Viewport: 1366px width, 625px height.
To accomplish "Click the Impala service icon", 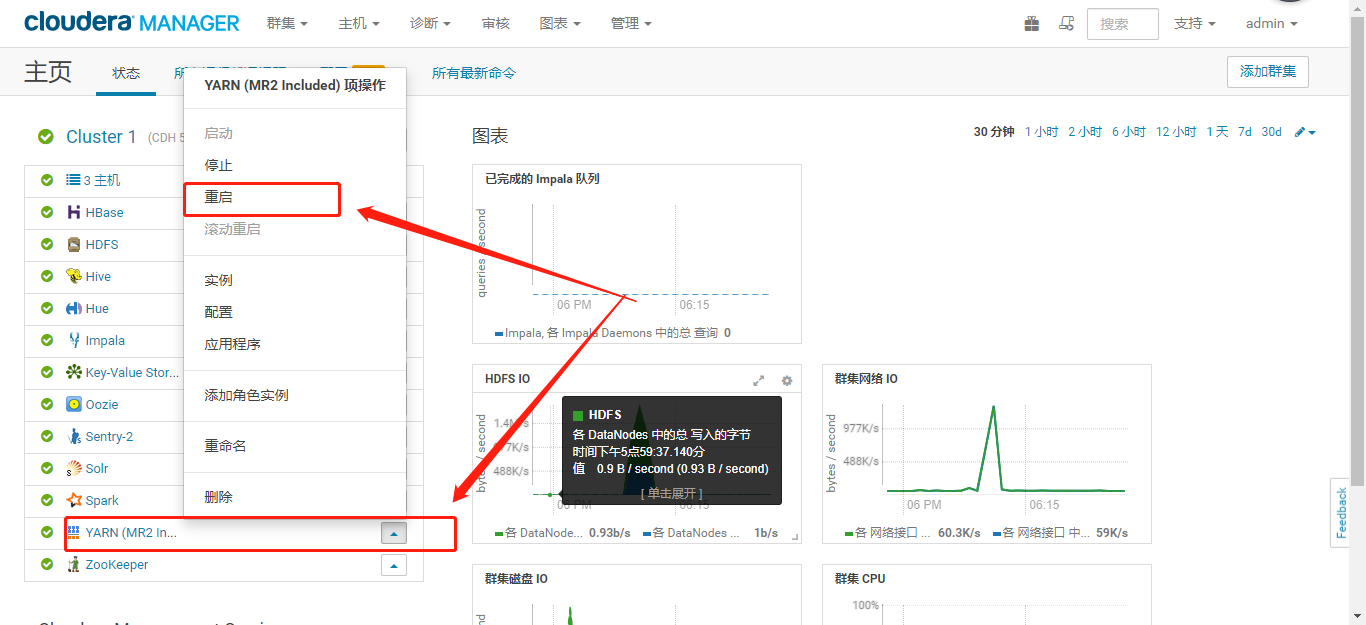I will [x=73, y=340].
